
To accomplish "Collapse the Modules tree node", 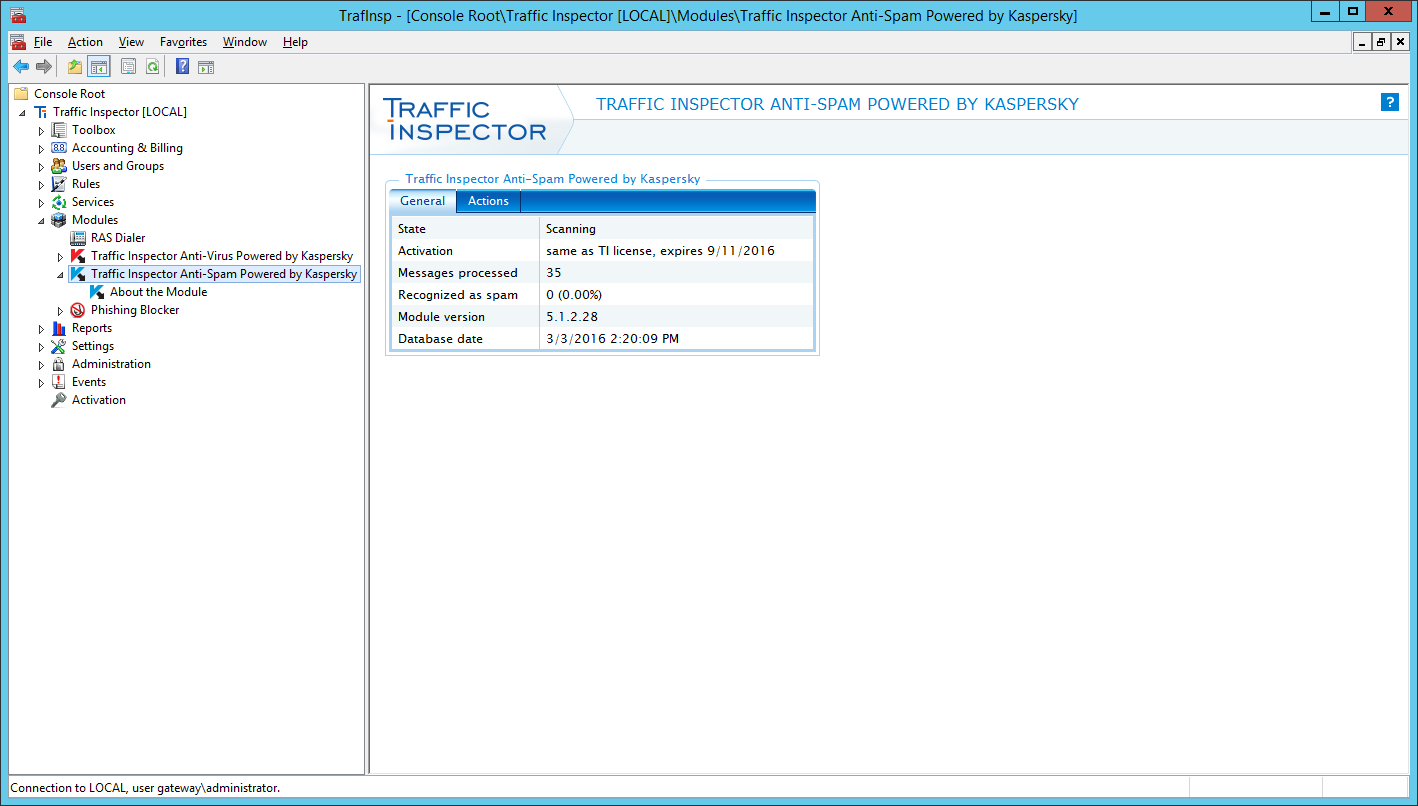I will (x=41, y=220).
